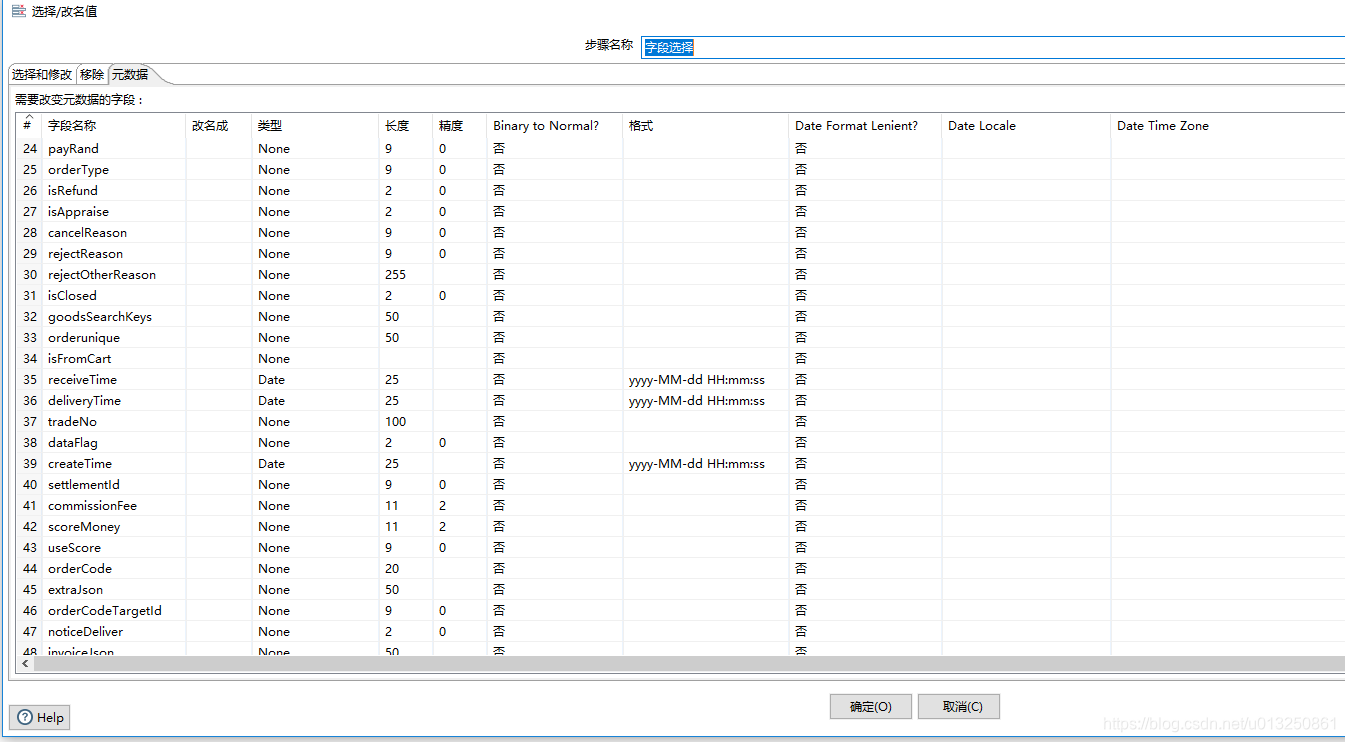Switch to the 移除 tab

pyautogui.click(x=92, y=74)
